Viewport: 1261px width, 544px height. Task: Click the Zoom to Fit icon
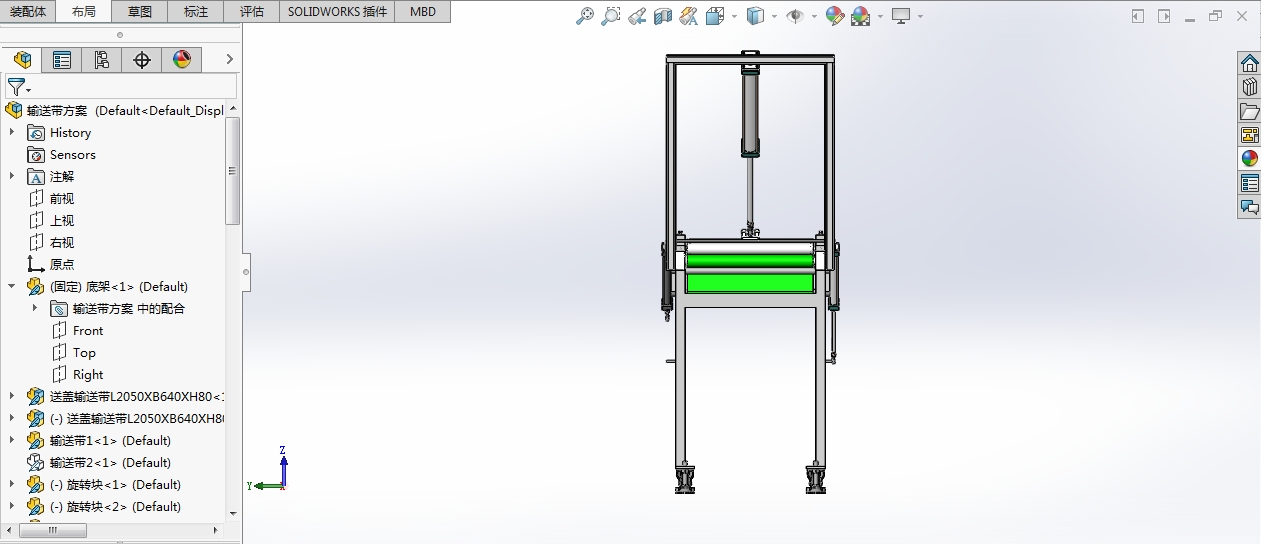tap(585, 16)
